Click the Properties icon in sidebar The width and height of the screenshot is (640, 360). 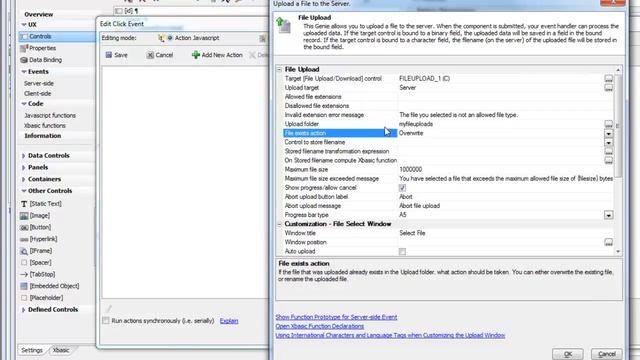[x=24, y=48]
